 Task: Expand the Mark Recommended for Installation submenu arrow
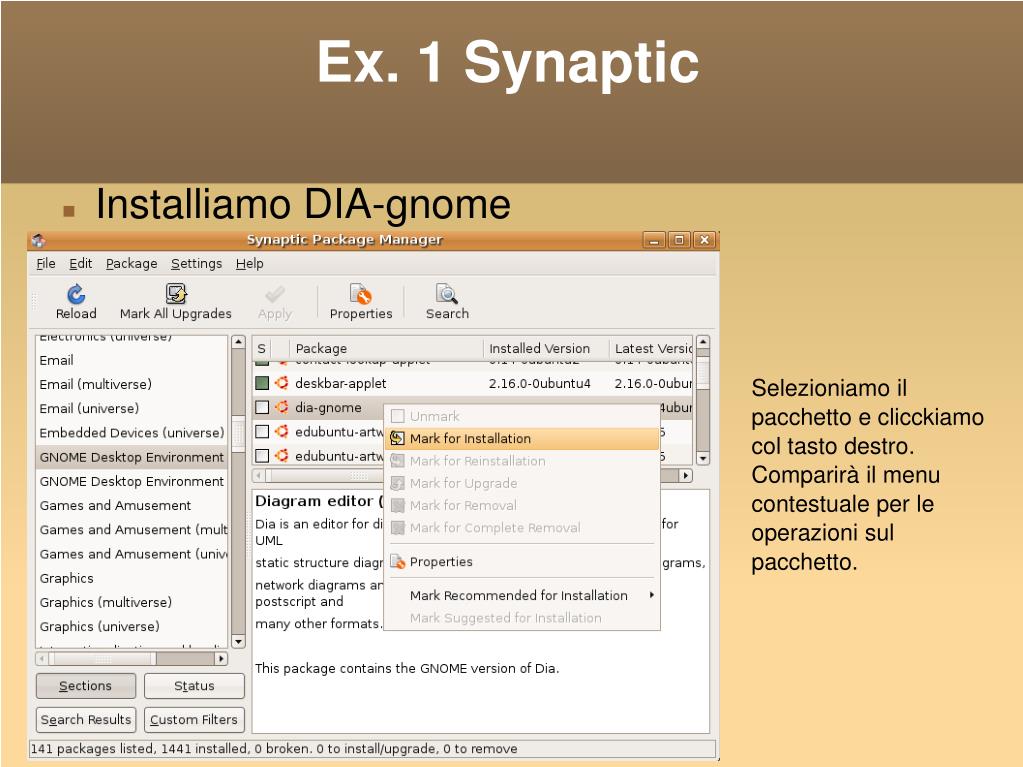[x=651, y=595]
